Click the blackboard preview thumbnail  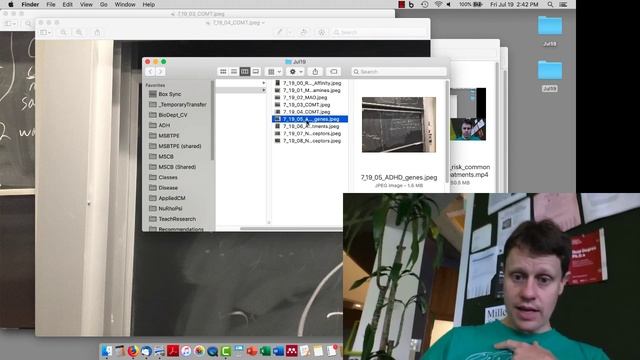(399, 124)
